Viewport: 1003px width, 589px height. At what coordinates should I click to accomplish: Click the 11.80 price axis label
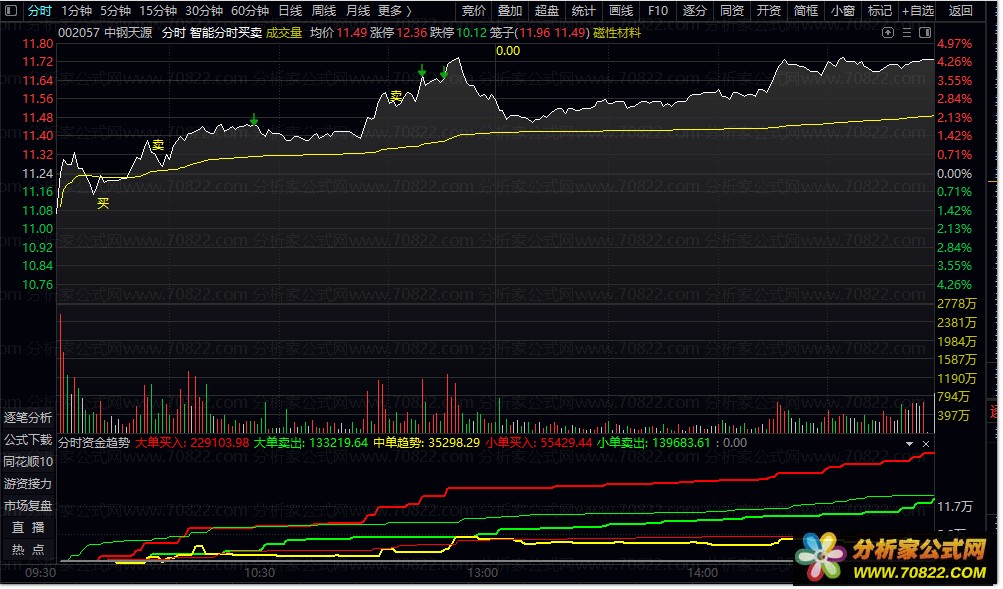pyautogui.click(x=38, y=44)
